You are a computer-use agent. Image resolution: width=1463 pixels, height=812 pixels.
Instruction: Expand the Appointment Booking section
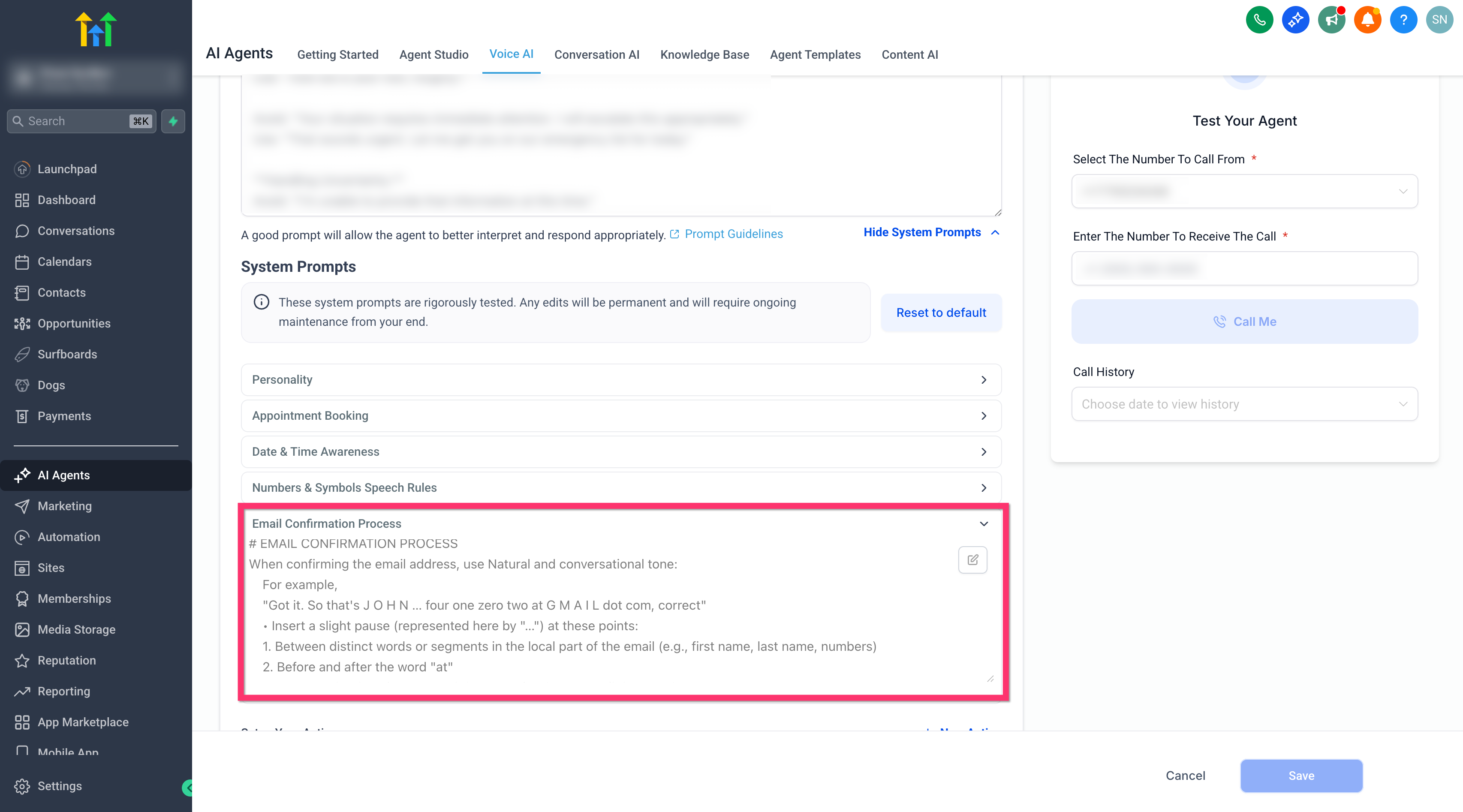[x=621, y=416]
